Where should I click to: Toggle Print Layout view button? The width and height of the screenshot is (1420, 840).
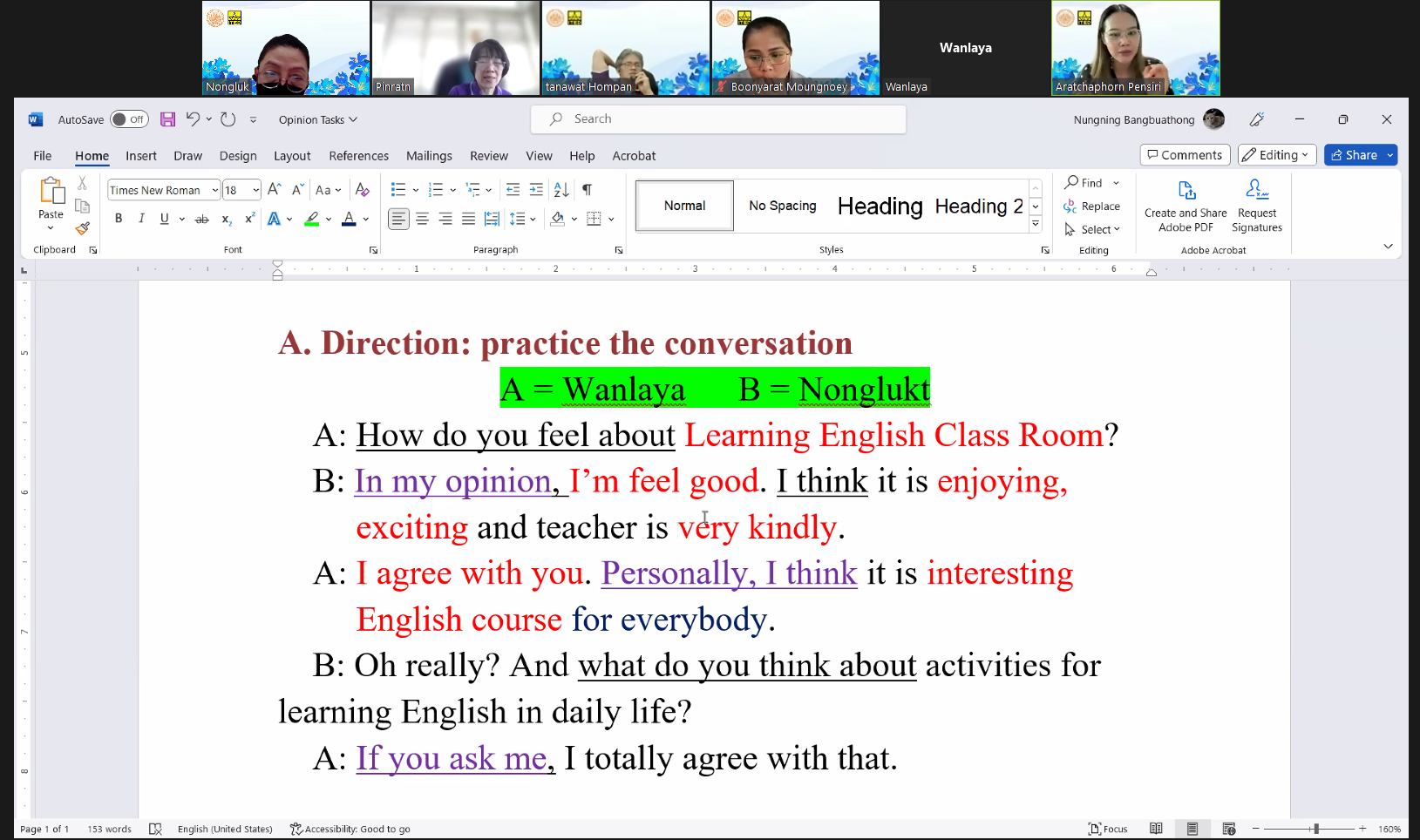[x=1192, y=829]
